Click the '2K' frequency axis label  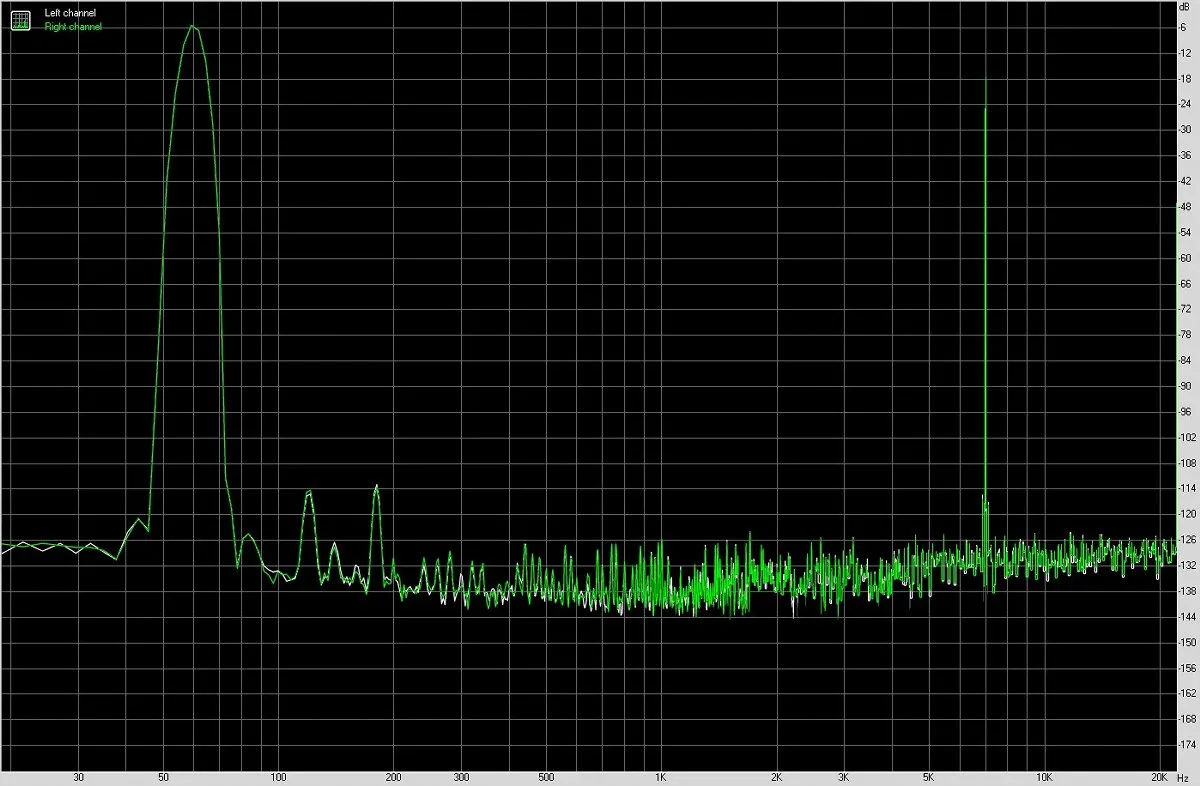776,777
